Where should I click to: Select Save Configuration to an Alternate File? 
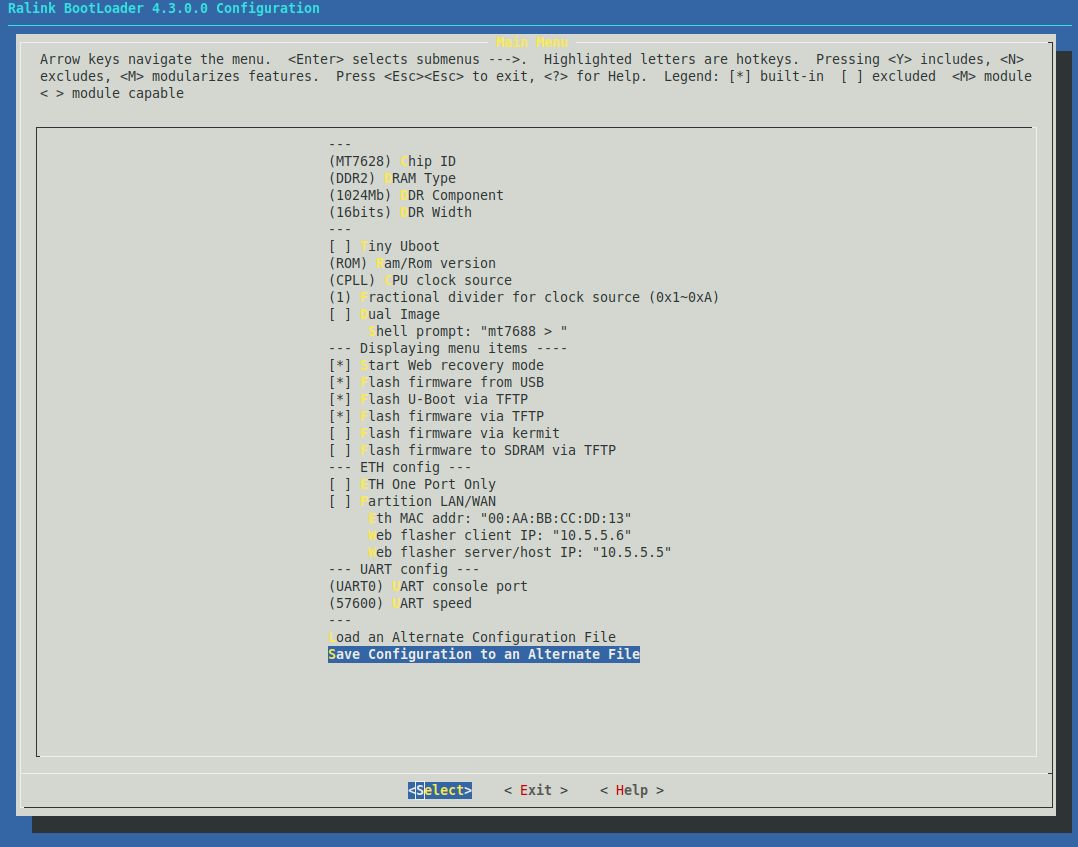484,654
